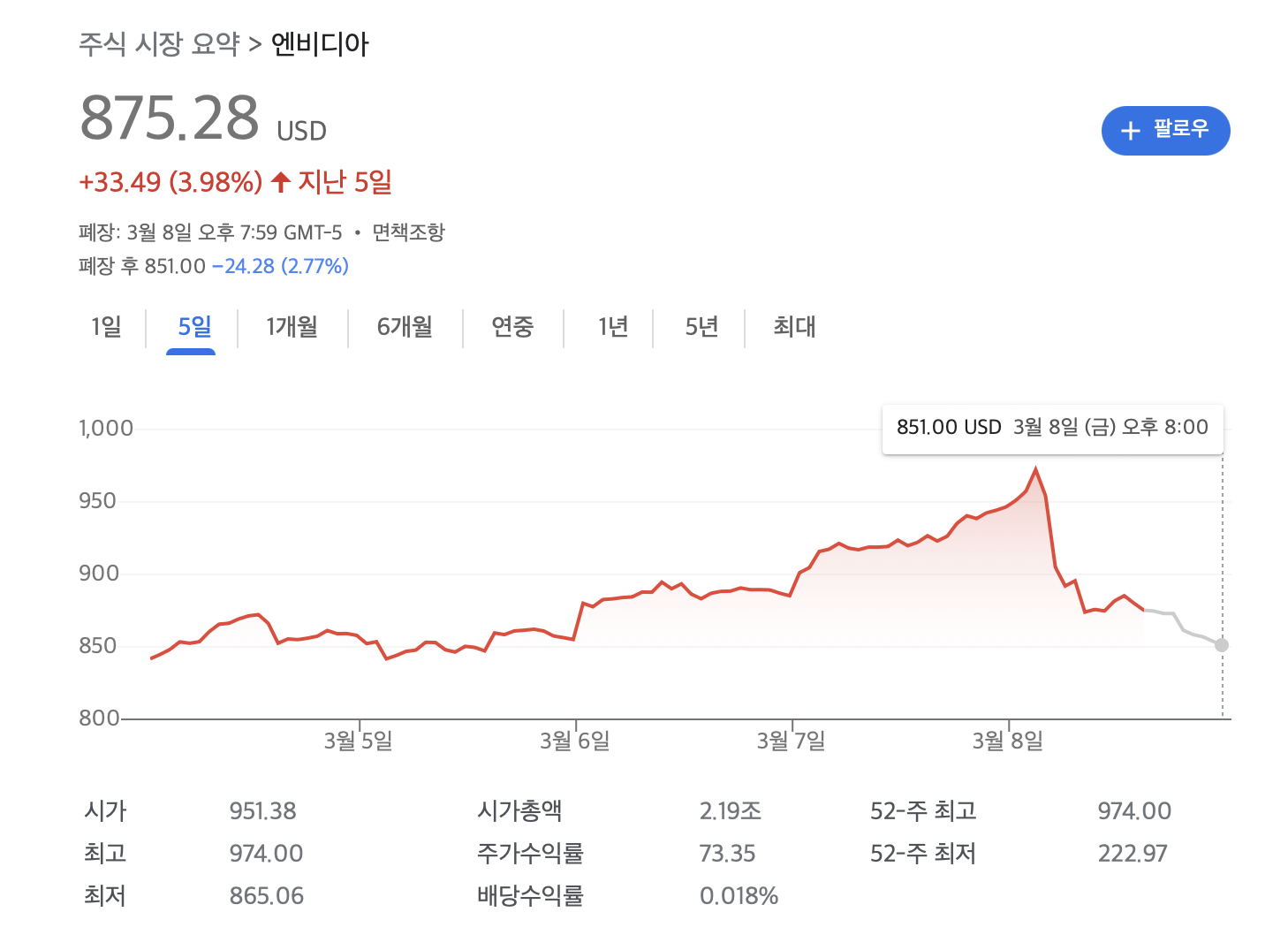The width and height of the screenshot is (1288, 935).
Task: Switch to the 1개월 range tab
Action: point(292,327)
